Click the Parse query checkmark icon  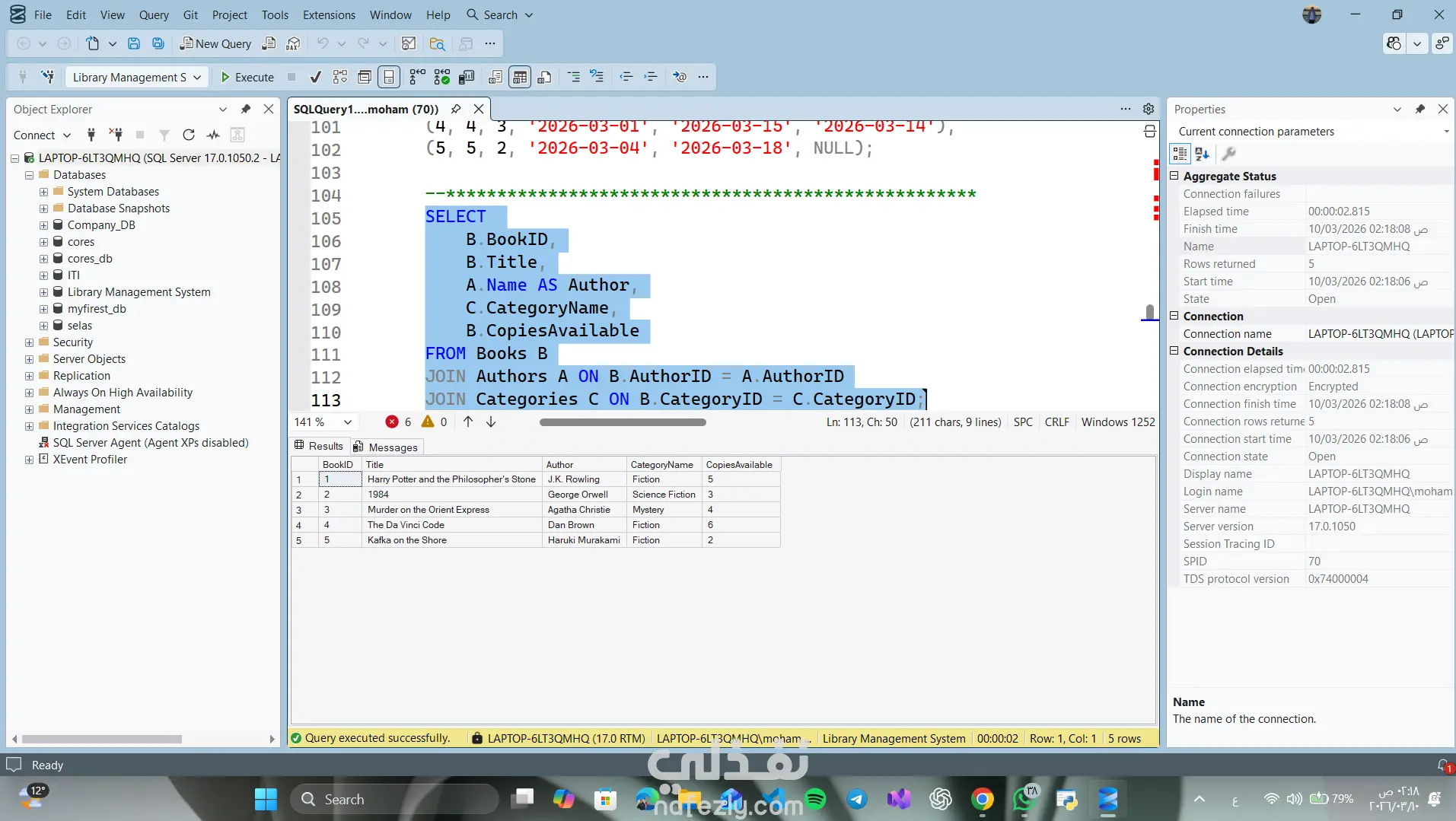315,77
